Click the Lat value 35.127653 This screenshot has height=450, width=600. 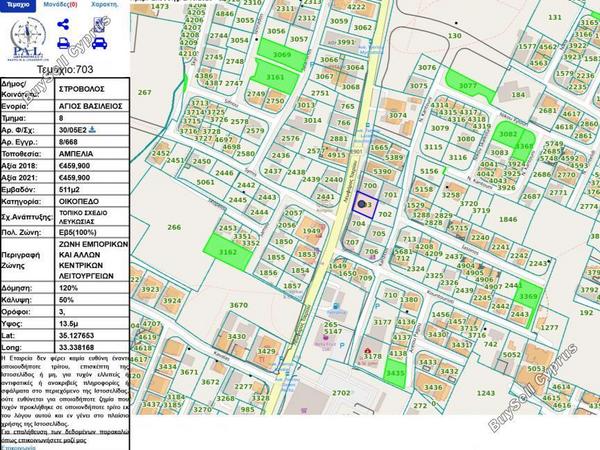76,336
